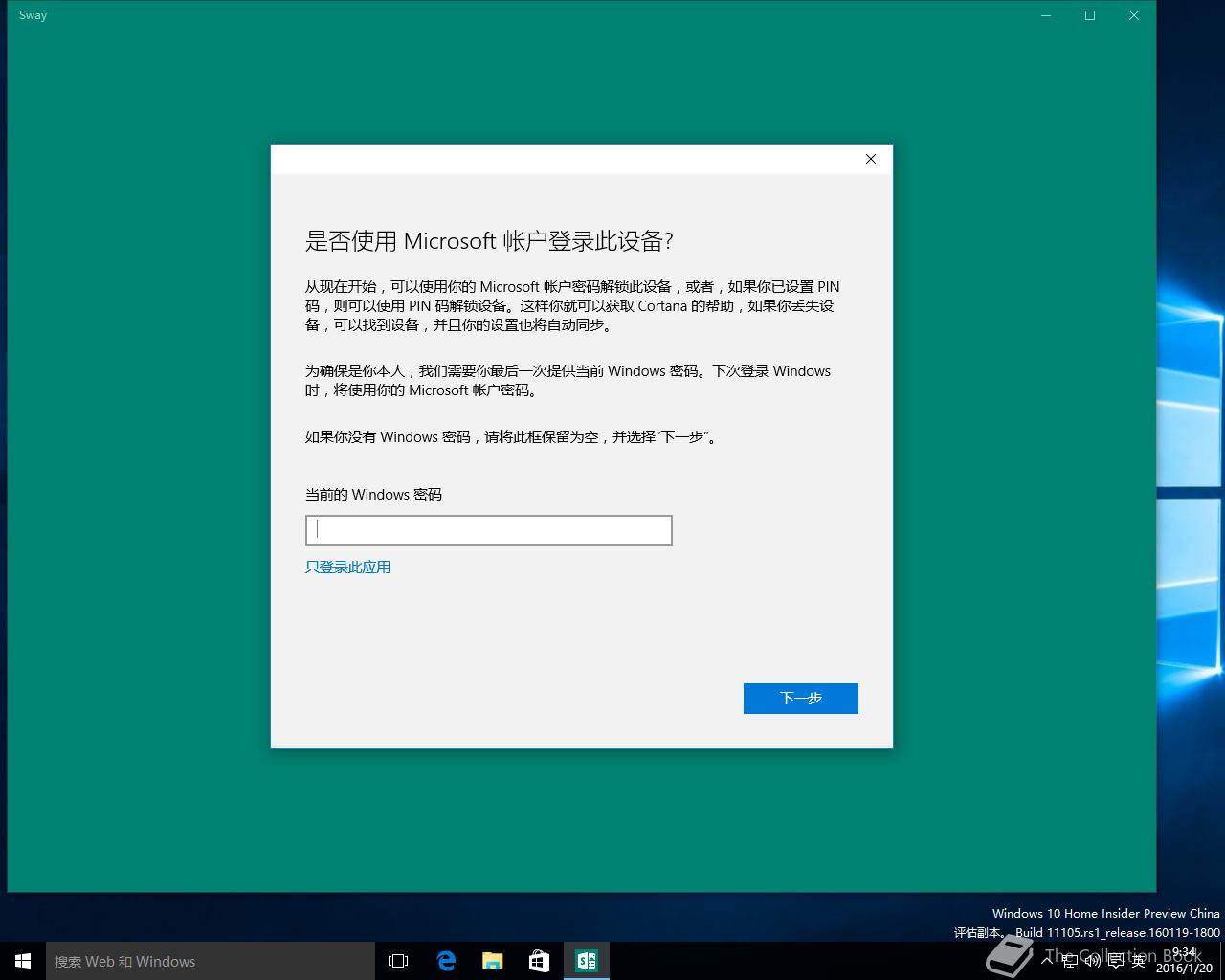
Task: Open Microsoft Edge from the taskbar
Action: point(446,961)
